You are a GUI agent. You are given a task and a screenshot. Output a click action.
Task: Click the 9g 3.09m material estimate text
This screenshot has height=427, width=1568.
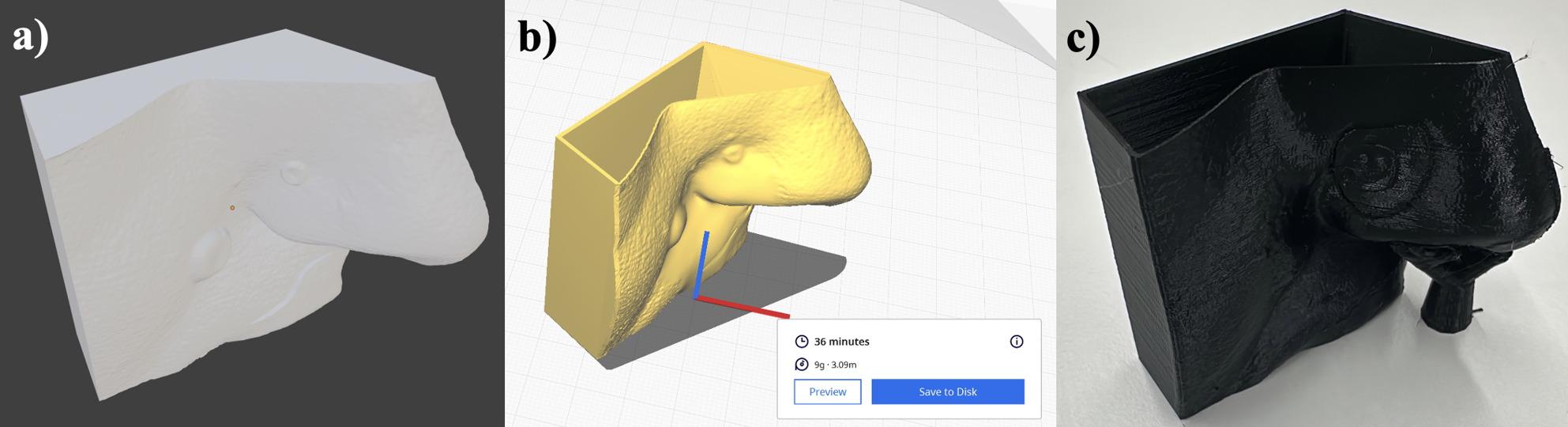(x=835, y=365)
